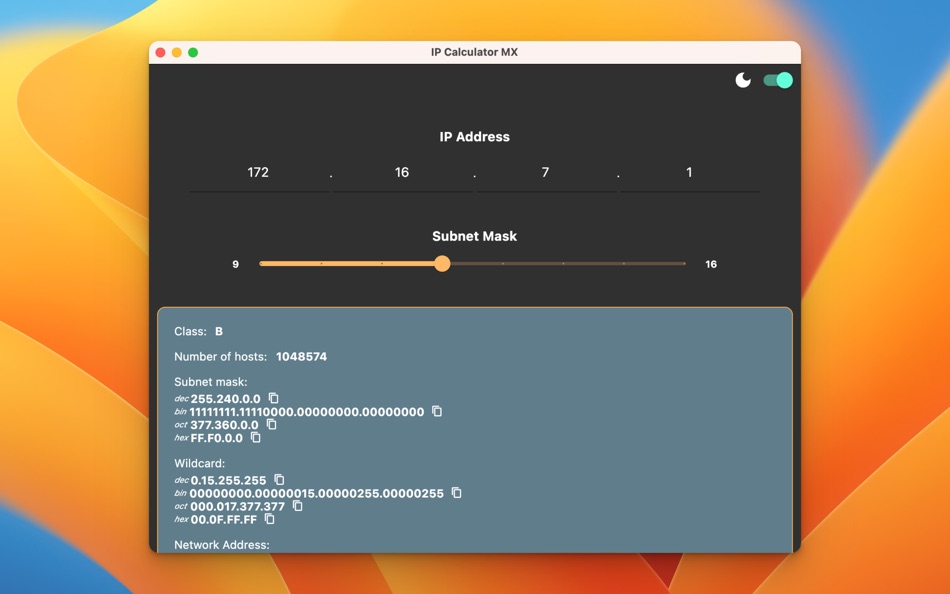Select the class value B
This screenshot has height=594, width=950.
pyautogui.click(x=219, y=332)
